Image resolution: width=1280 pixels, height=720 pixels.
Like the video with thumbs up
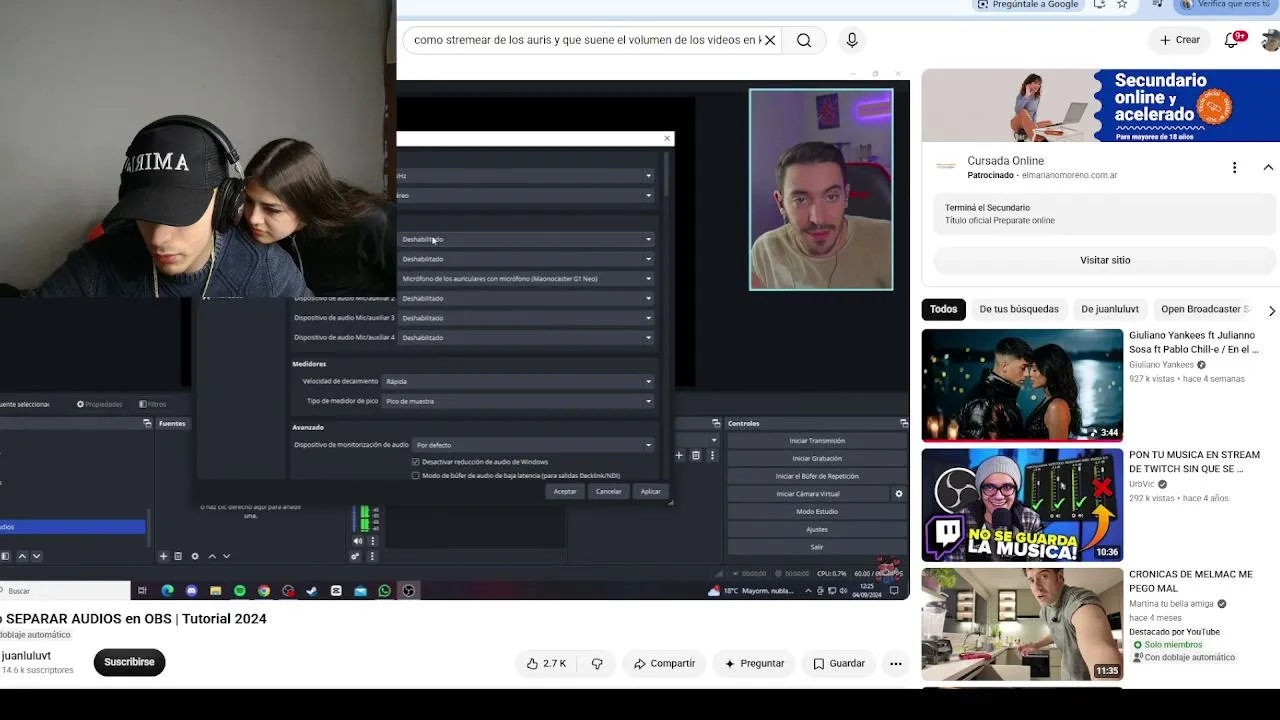[547, 663]
